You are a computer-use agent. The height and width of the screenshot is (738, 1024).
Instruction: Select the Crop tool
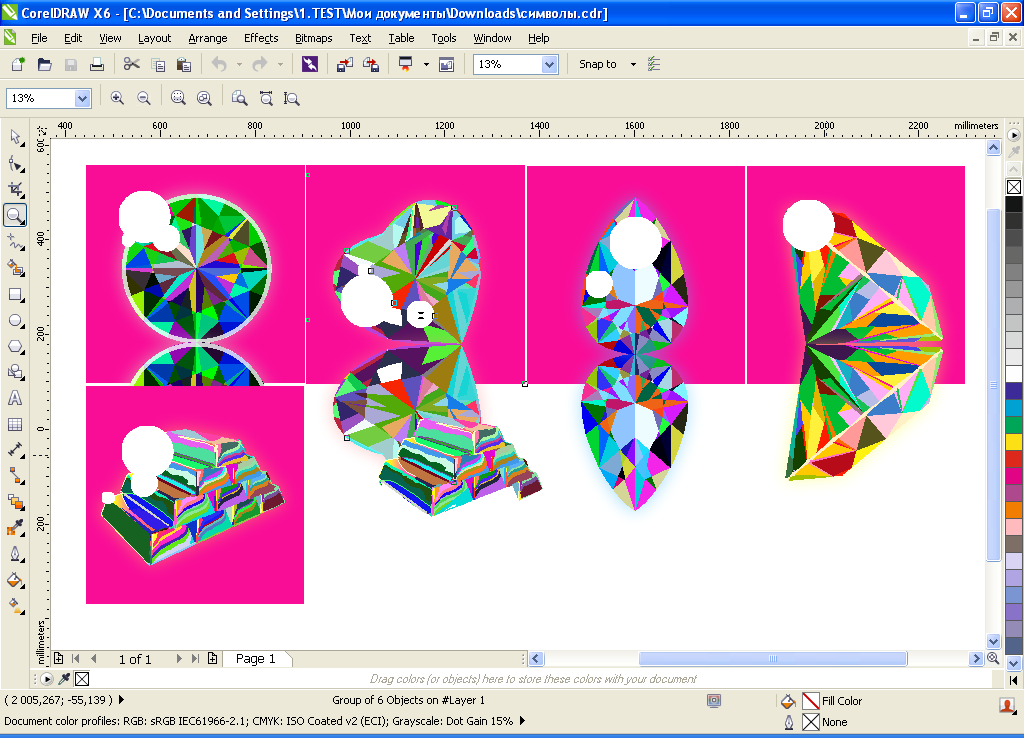tap(15, 189)
